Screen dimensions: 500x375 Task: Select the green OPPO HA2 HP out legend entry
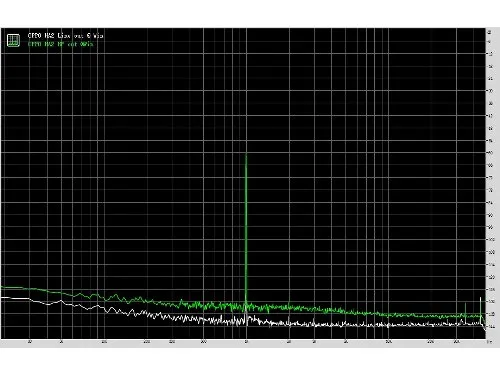click(x=60, y=44)
